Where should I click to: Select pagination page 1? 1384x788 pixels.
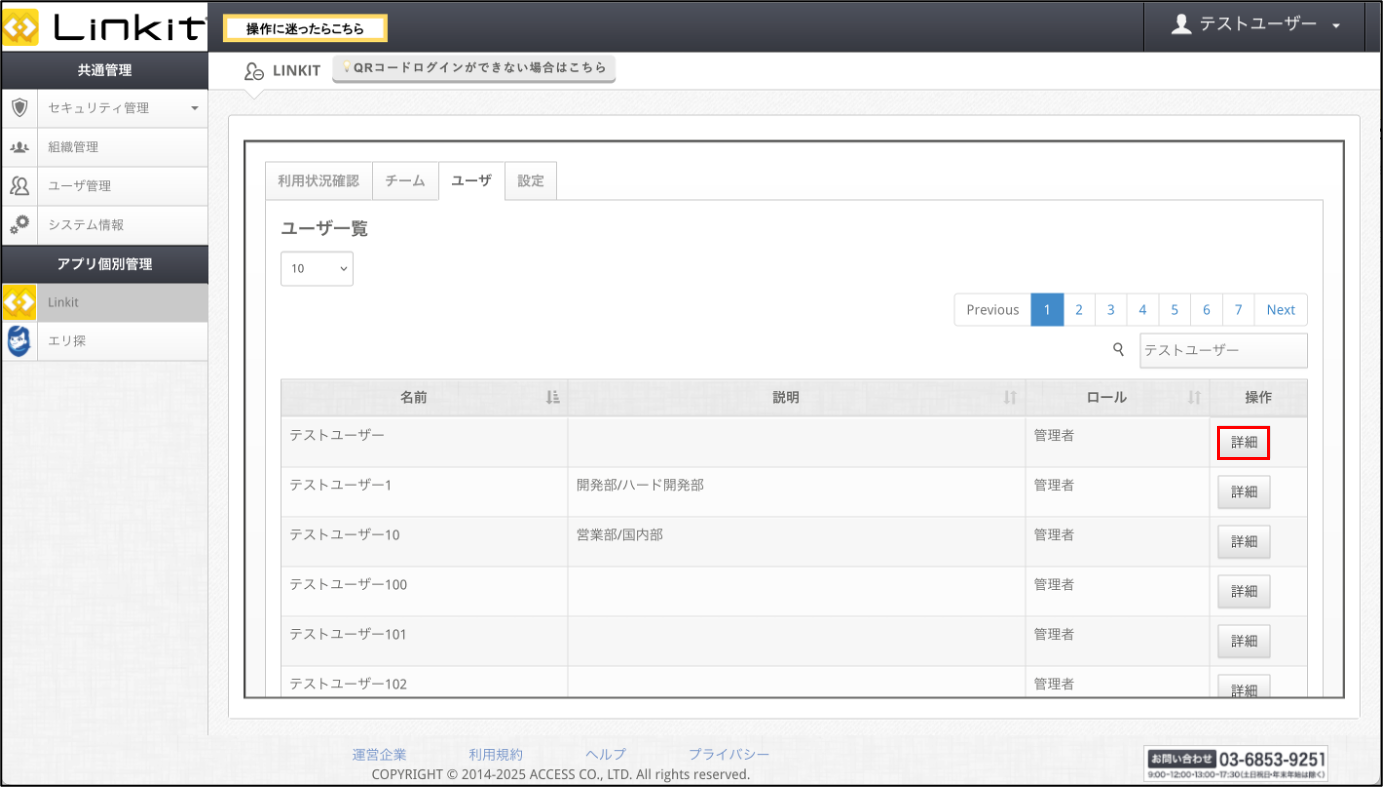(1047, 310)
